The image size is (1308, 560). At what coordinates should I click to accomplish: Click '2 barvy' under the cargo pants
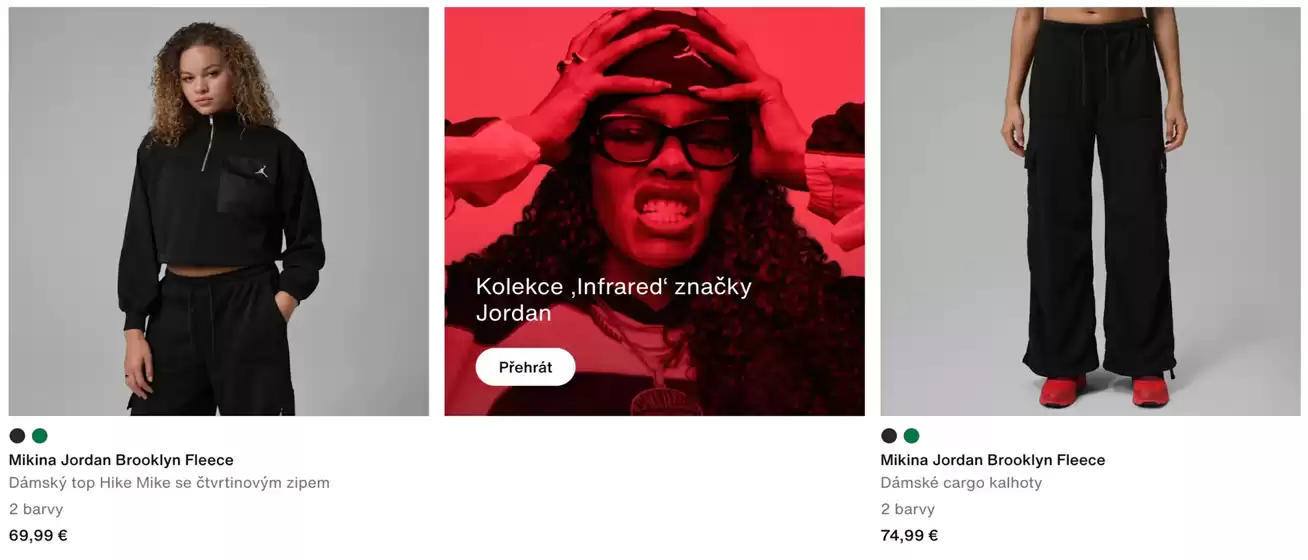908,509
